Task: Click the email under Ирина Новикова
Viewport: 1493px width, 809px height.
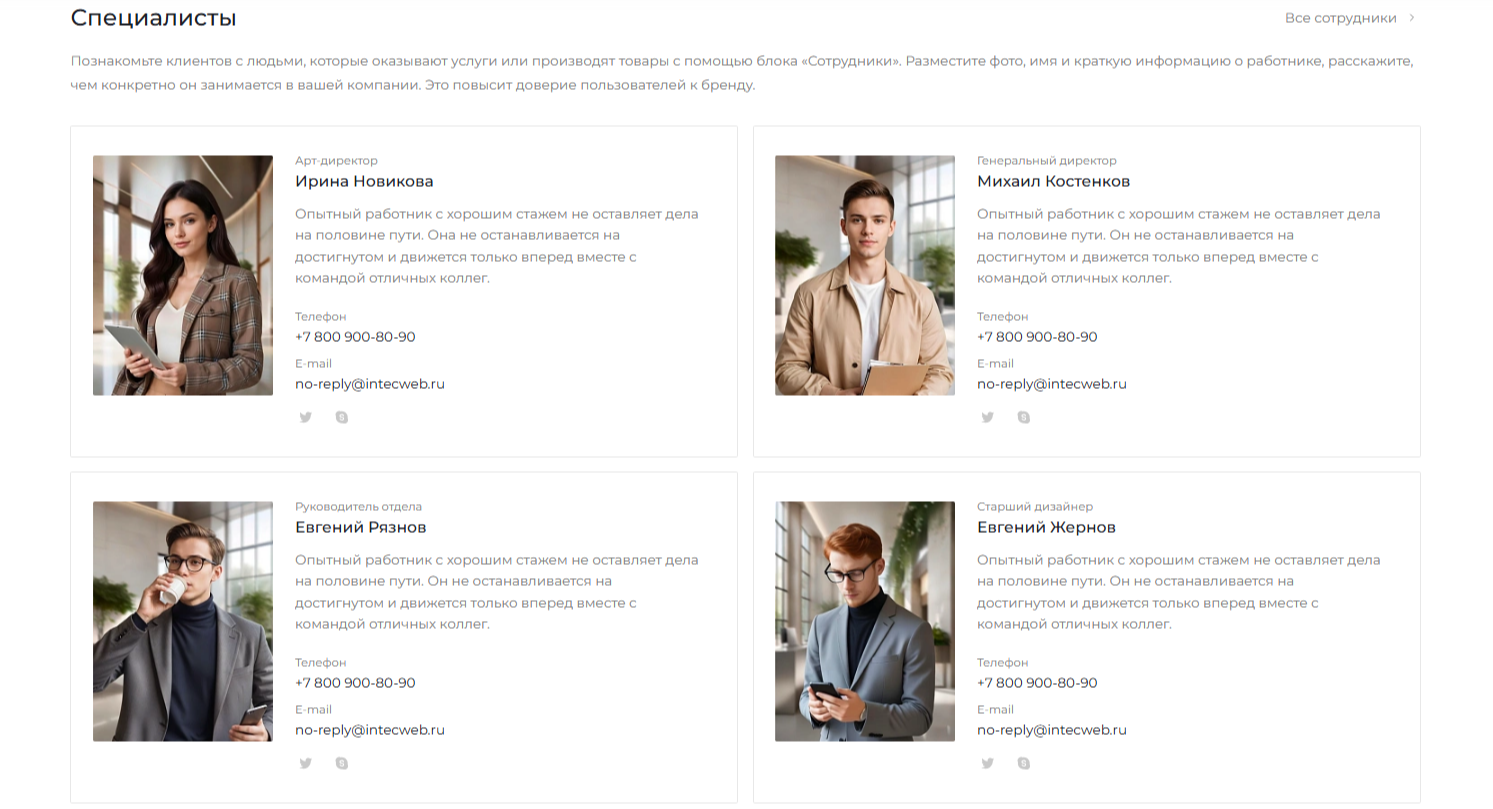Action: [370, 384]
